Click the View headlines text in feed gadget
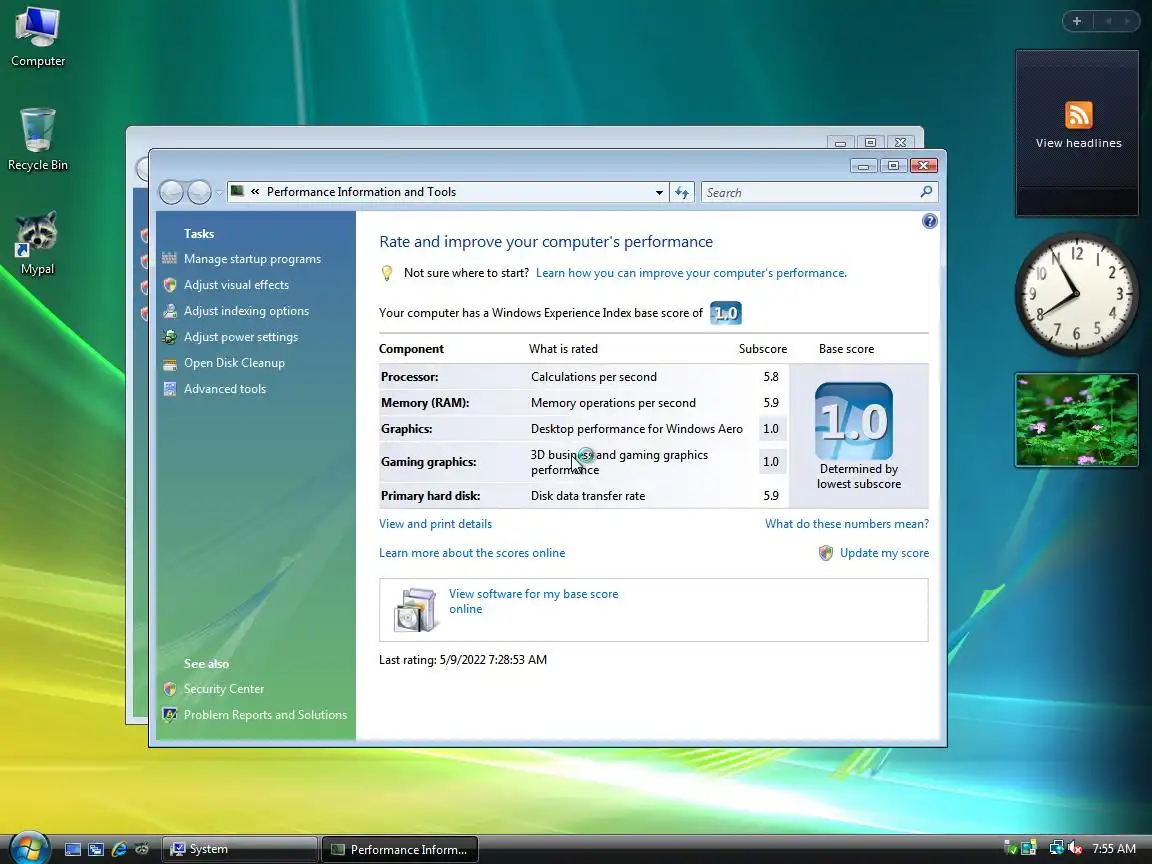 tap(1079, 143)
